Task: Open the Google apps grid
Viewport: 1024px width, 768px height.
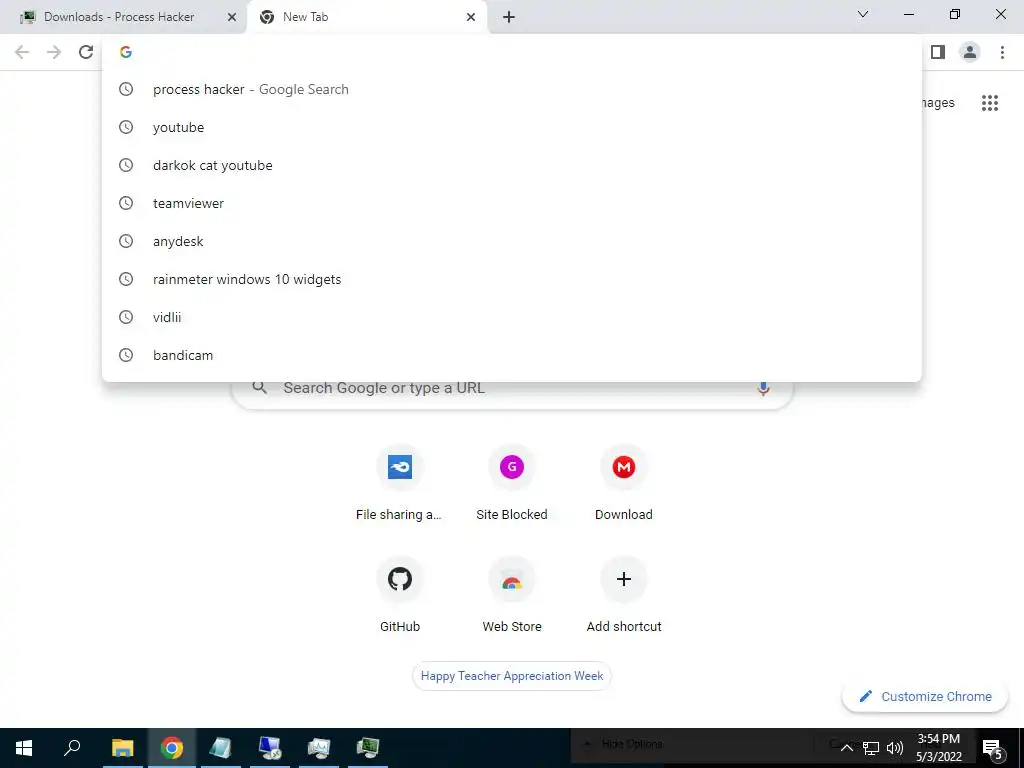Action: click(990, 103)
